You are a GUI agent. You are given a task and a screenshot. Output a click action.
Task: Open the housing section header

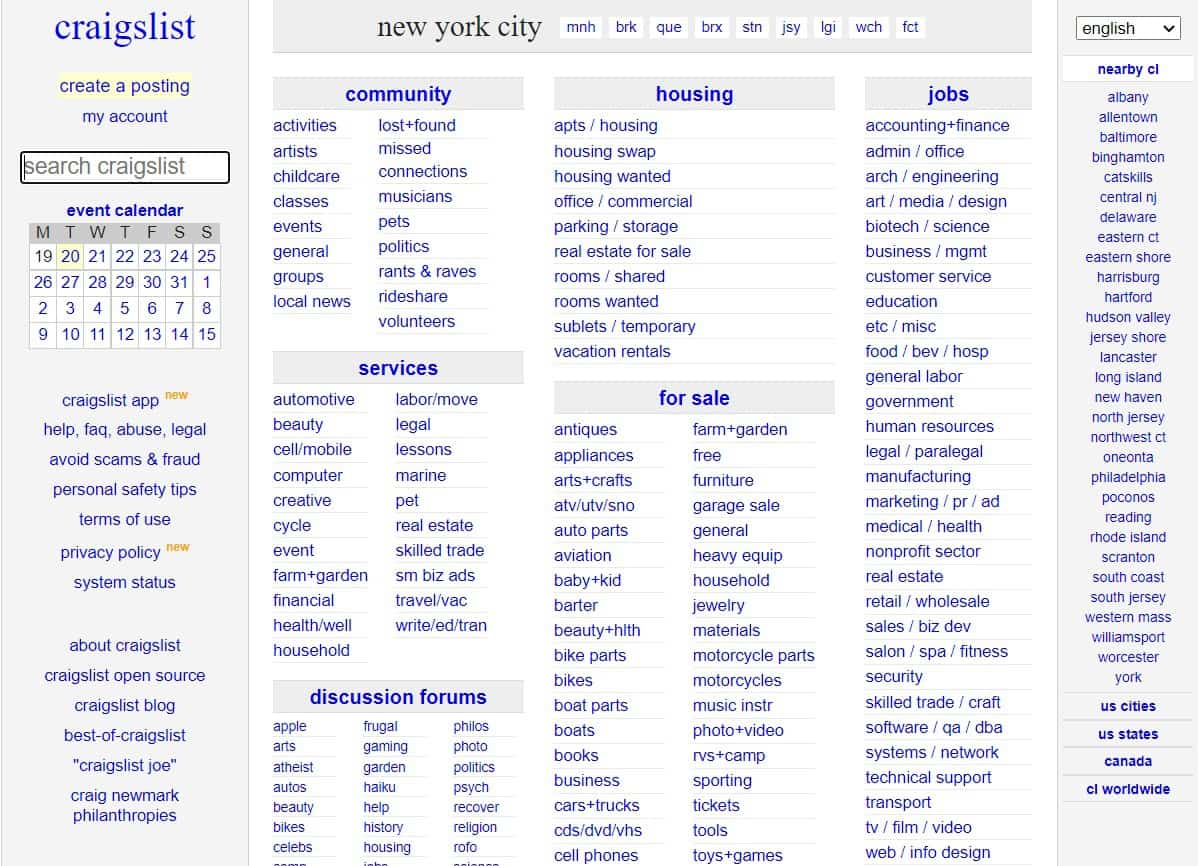pos(694,94)
